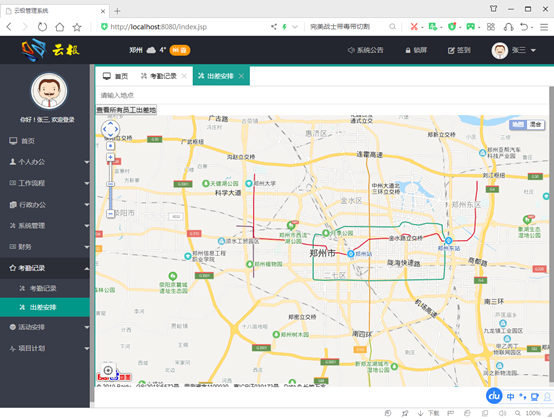Click the Baidu 'du' input method icon
Screen dimensions: 554x419
tap(494, 396)
